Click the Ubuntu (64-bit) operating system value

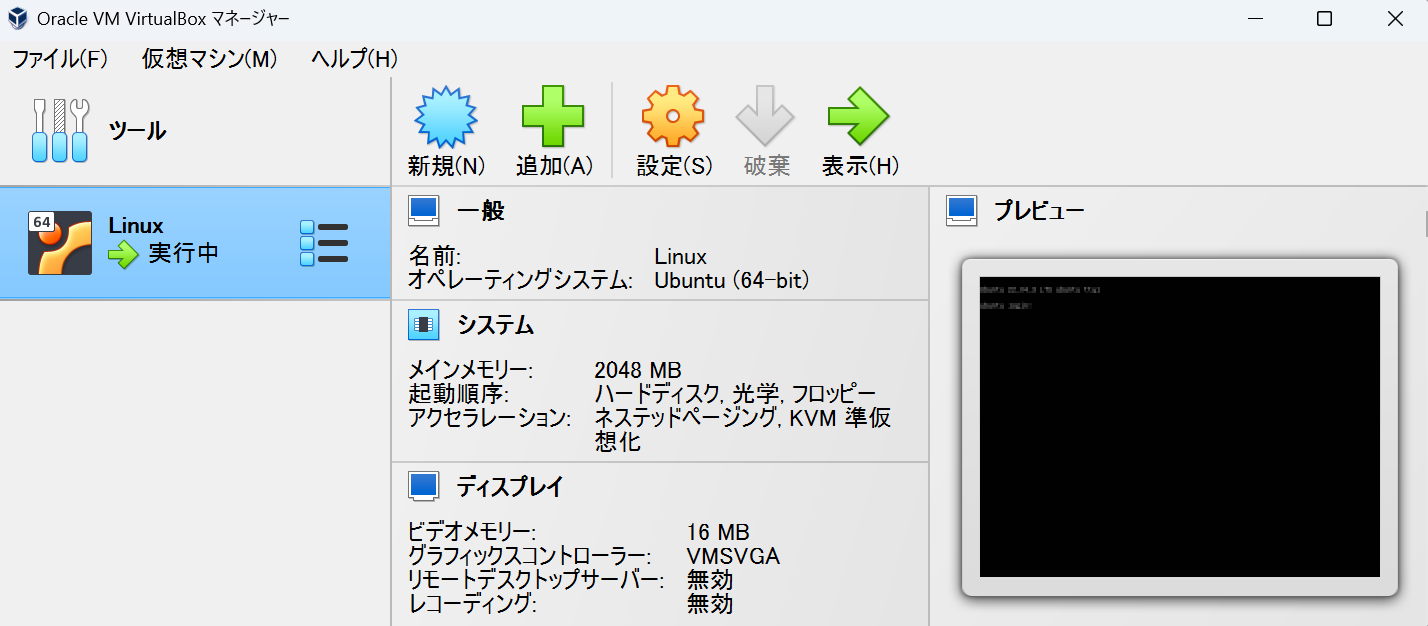click(731, 281)
